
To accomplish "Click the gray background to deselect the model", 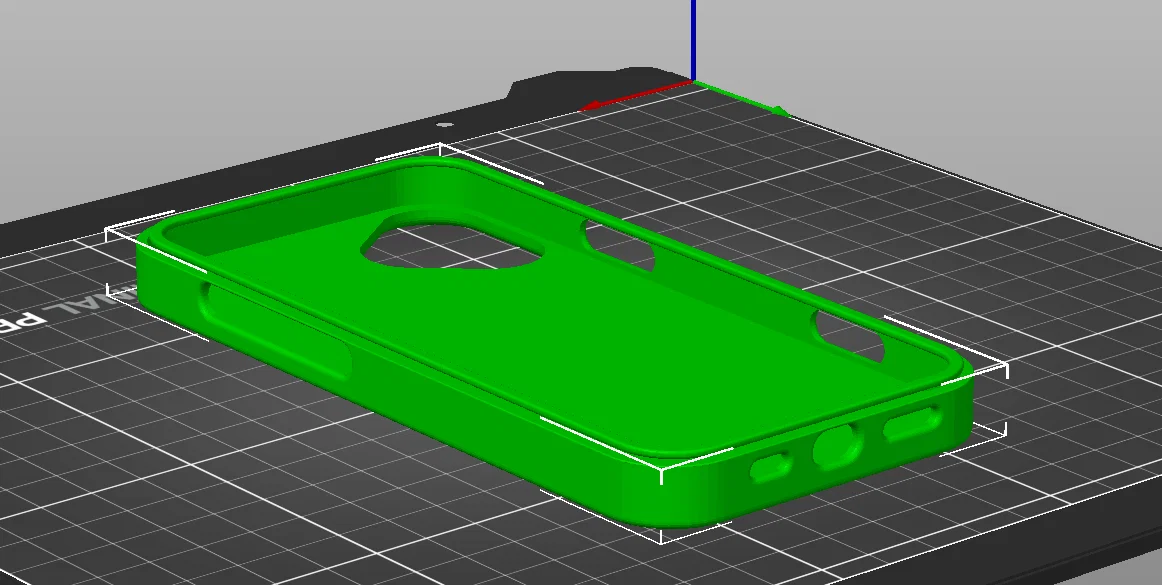I will tap(150, 60).
